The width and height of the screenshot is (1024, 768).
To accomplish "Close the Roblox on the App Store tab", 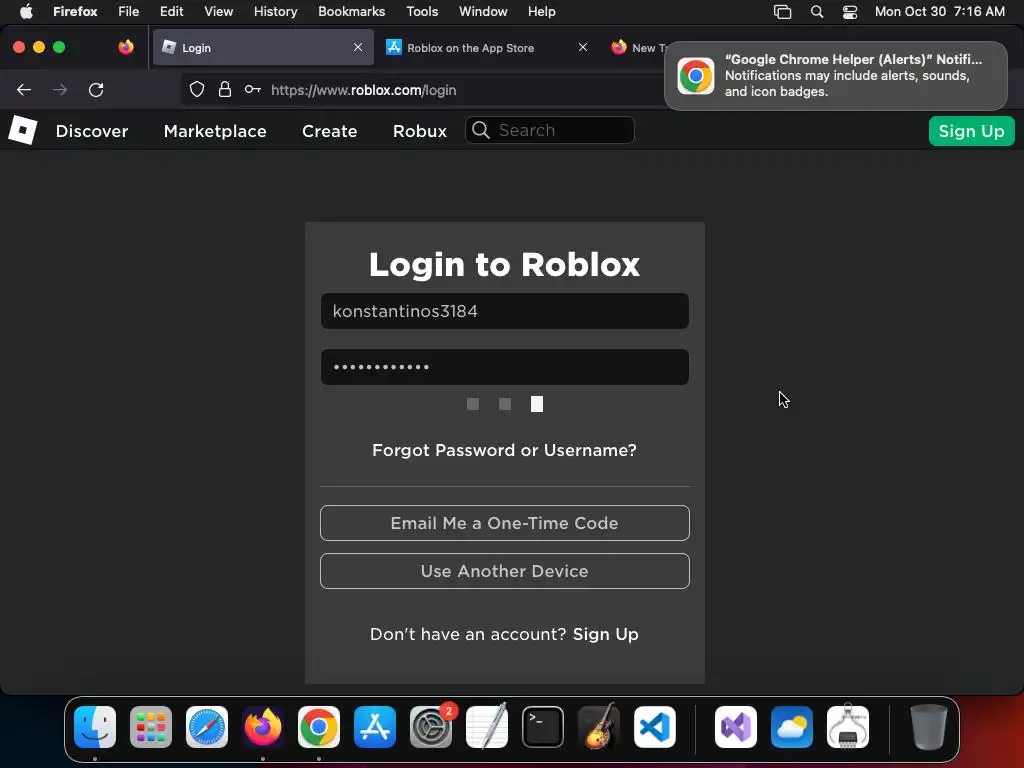I will (583, 47).
